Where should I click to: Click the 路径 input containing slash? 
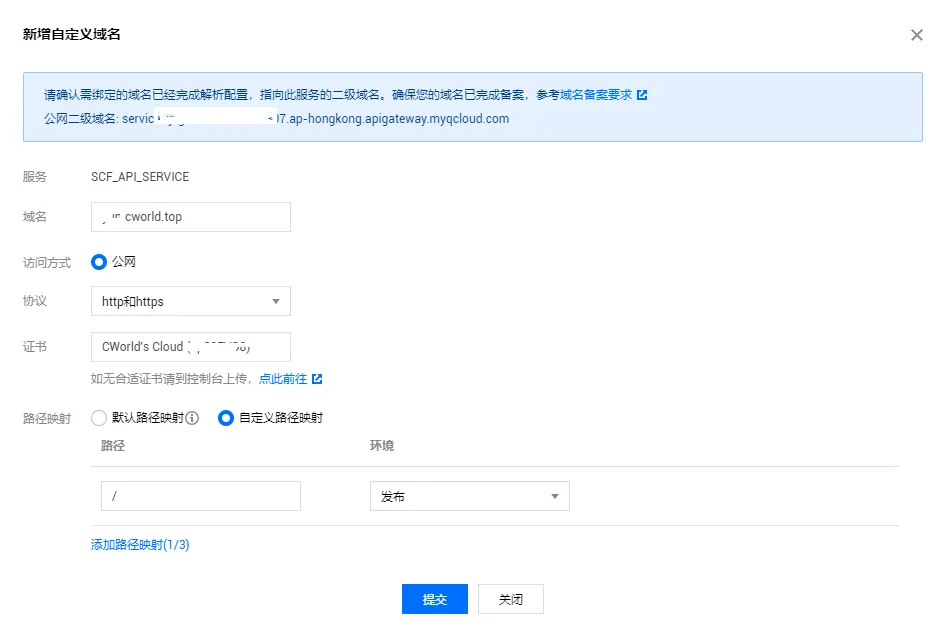point(200,496)
